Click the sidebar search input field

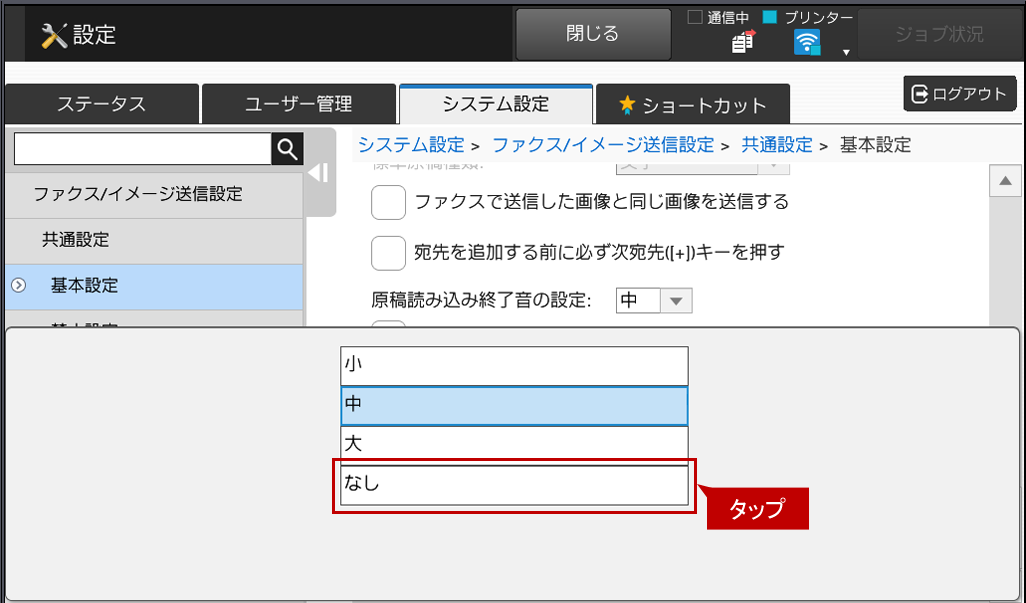(143, 150)
